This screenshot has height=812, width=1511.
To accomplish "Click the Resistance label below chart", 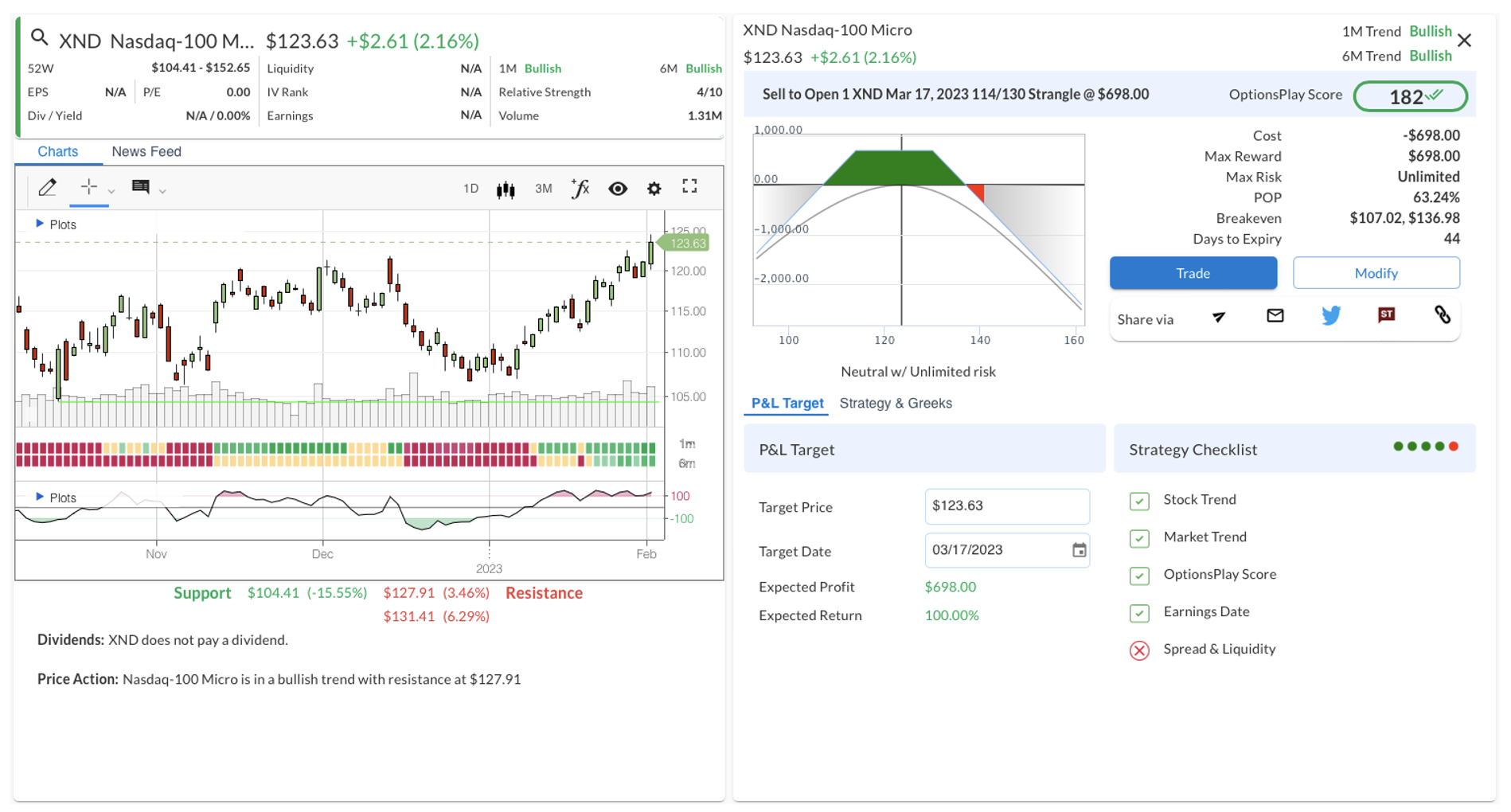I will pos(544,593).
